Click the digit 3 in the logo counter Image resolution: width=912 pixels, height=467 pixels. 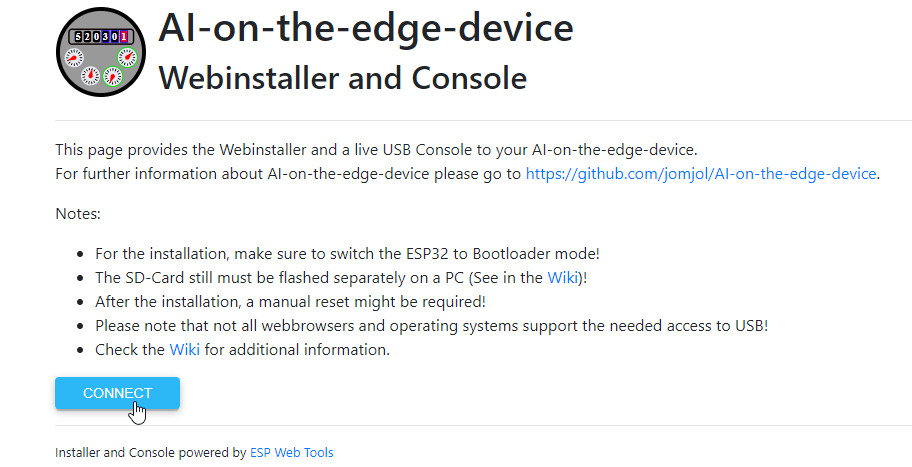104,37
